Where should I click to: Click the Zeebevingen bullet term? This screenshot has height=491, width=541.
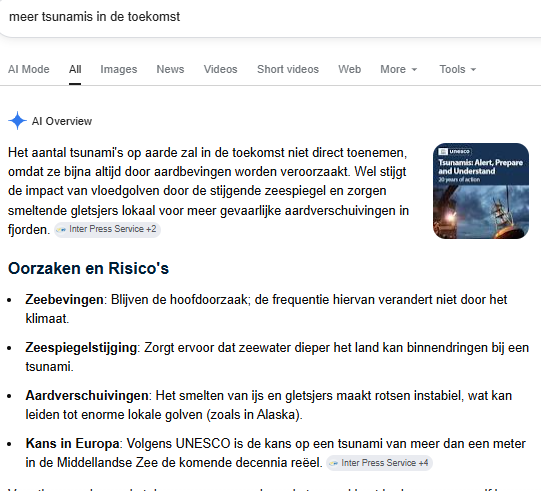tap(64, 299)
